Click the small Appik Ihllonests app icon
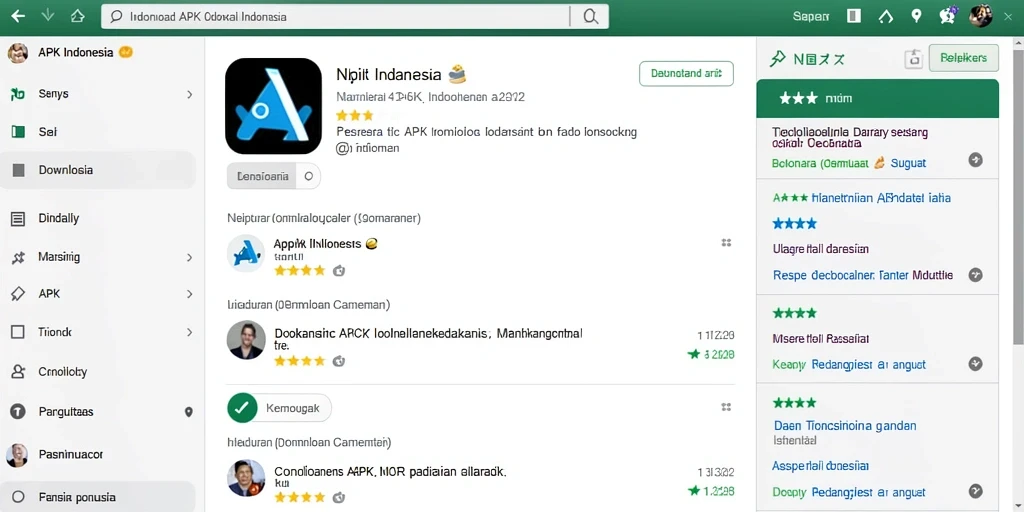The image size is (1024, 512). pyautogui.click(x=246, y=253)
